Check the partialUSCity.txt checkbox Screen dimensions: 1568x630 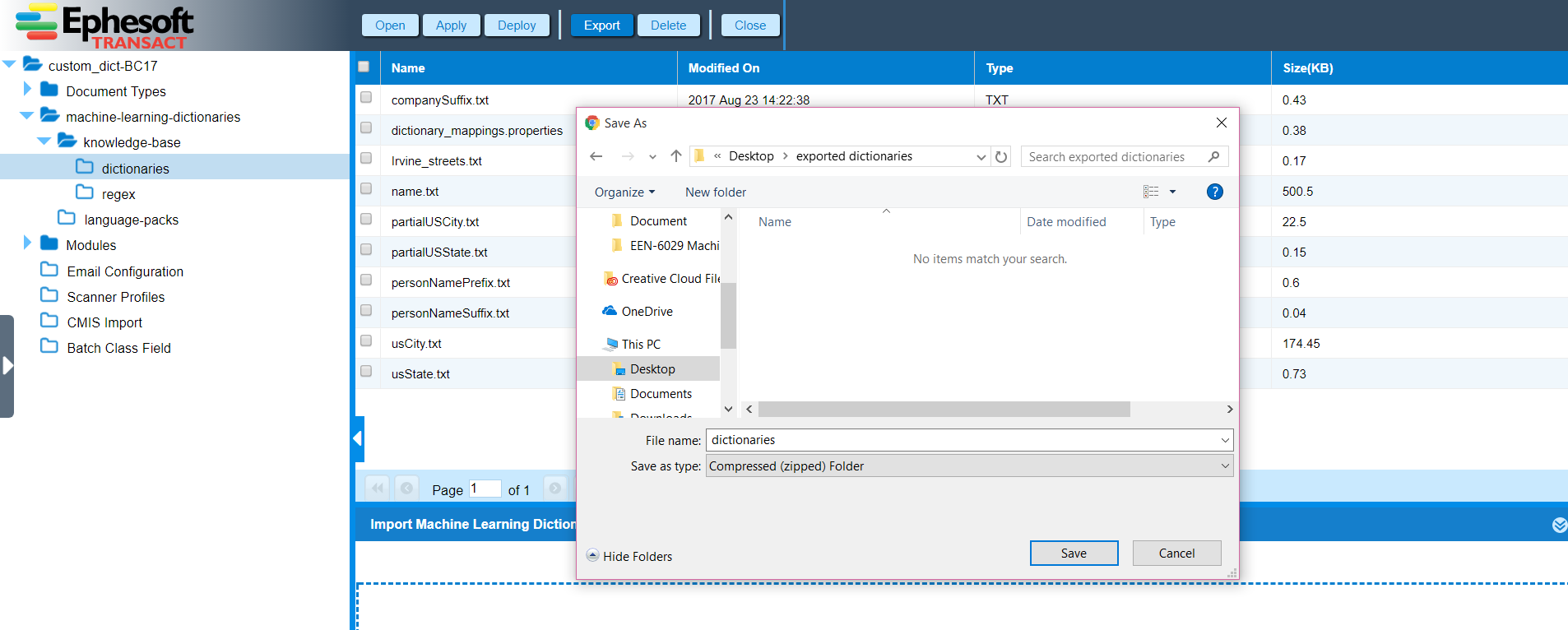coord(366,219)
